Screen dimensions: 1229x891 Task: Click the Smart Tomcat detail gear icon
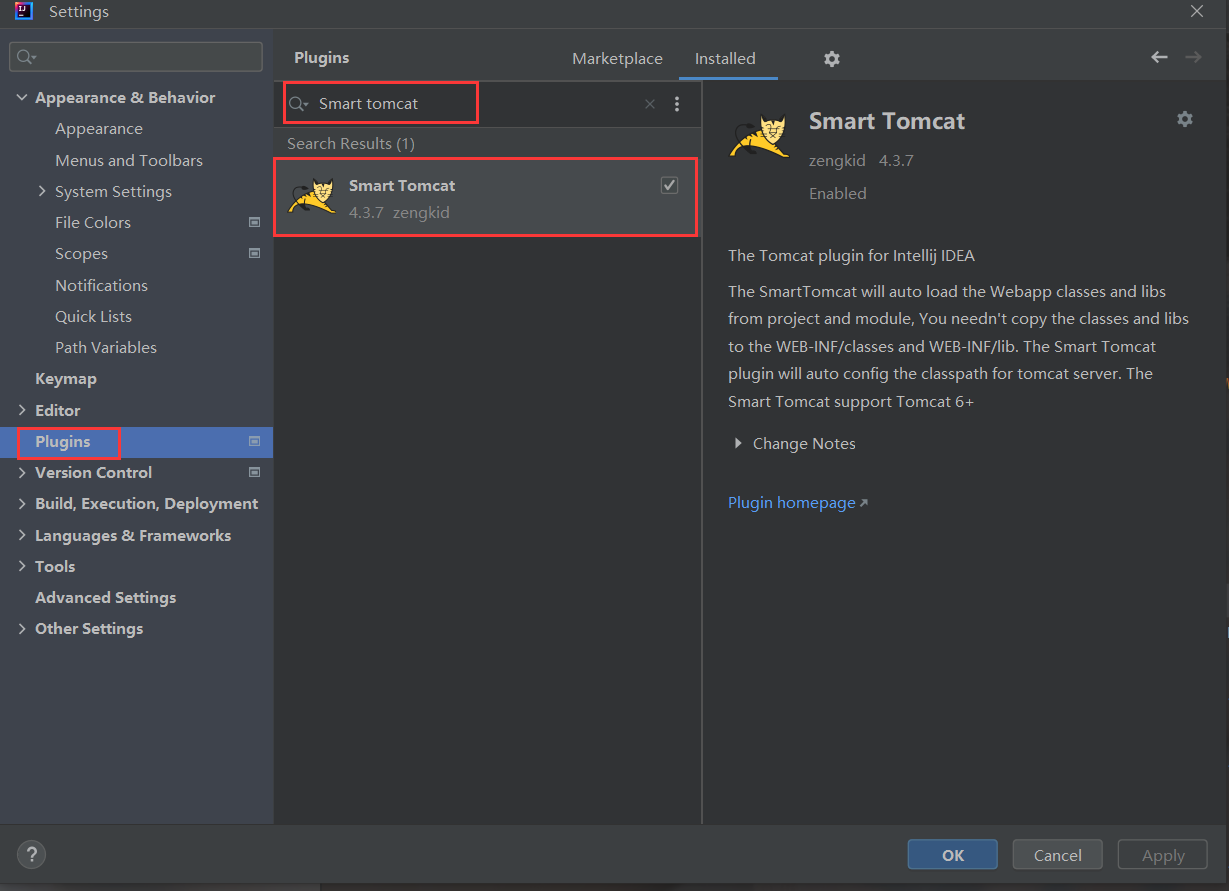tap(1185, 119)
